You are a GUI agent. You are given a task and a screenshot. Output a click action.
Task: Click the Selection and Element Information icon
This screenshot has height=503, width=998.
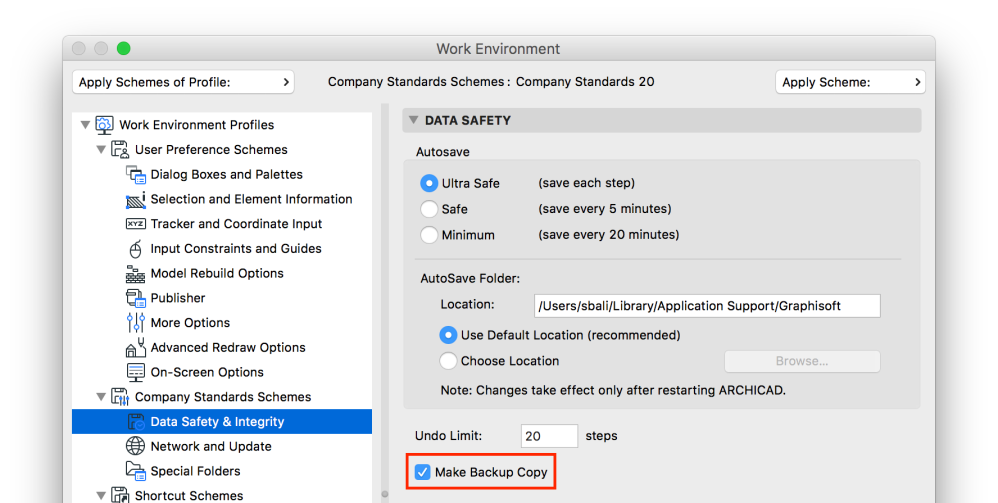(136, 199)
